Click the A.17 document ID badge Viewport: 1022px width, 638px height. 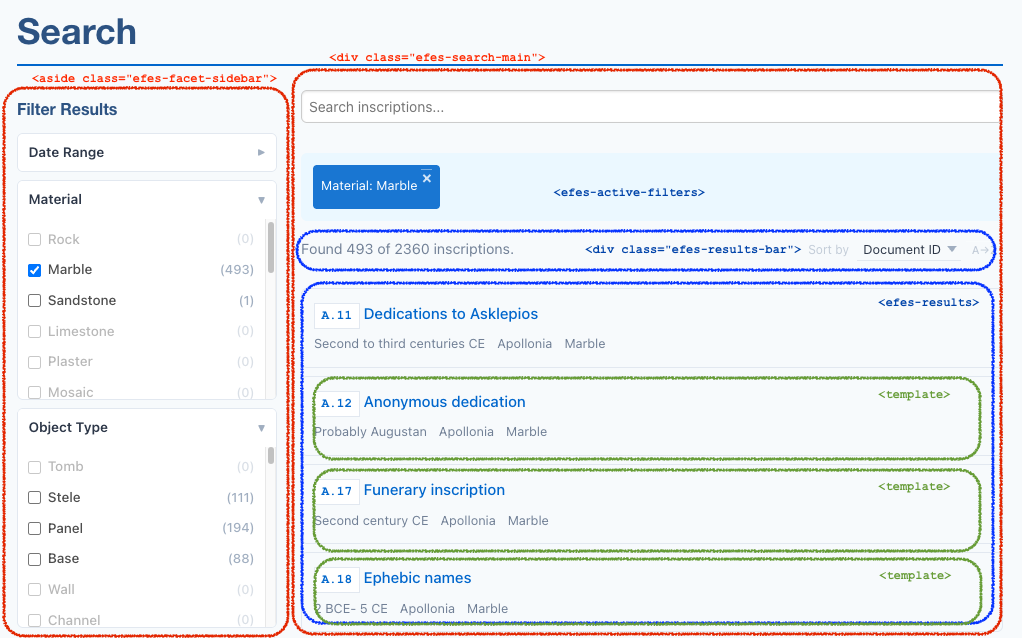pos(337,491)
